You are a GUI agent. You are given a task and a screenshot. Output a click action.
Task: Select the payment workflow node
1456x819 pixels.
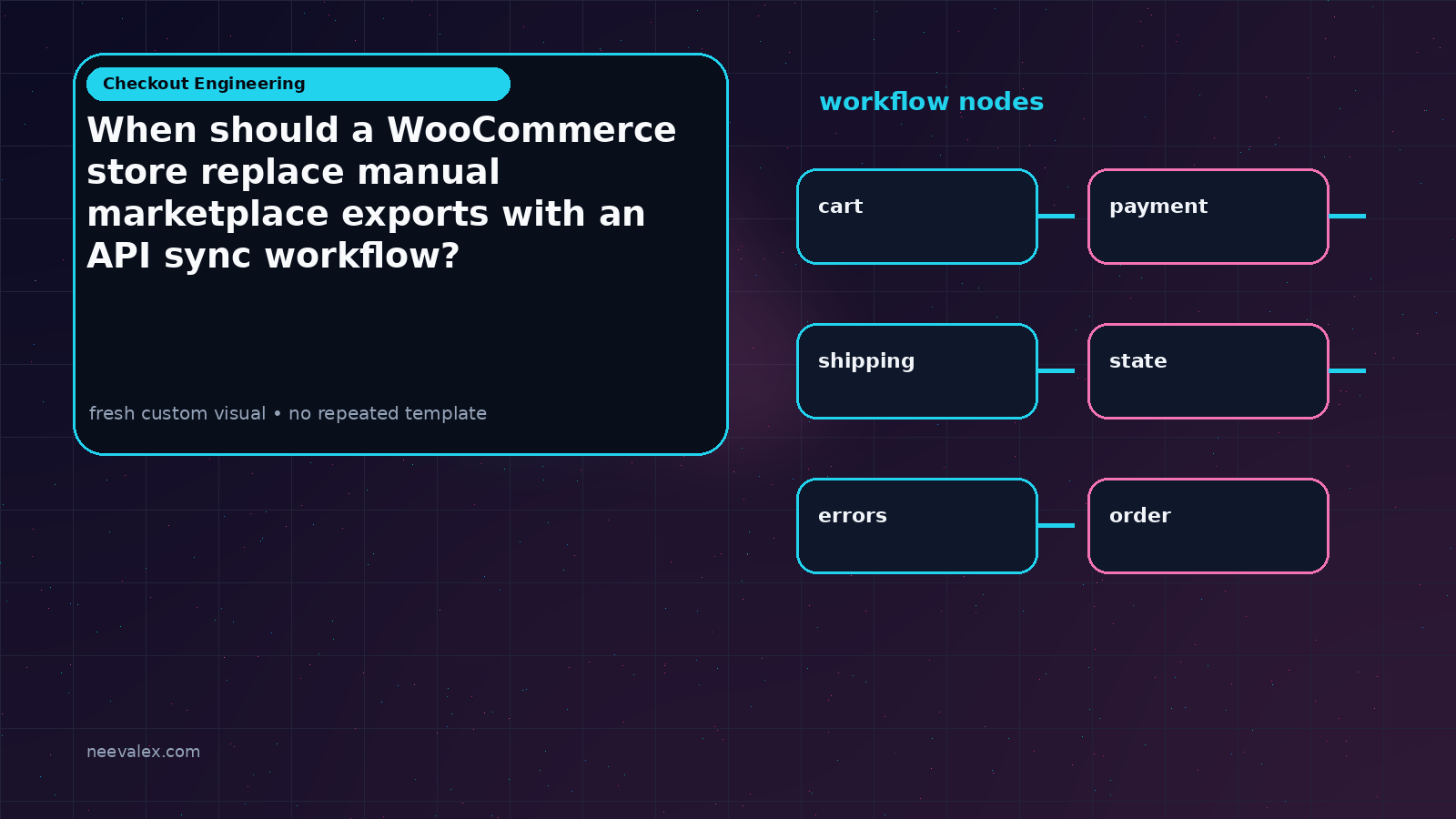[x=1208, y=217]
